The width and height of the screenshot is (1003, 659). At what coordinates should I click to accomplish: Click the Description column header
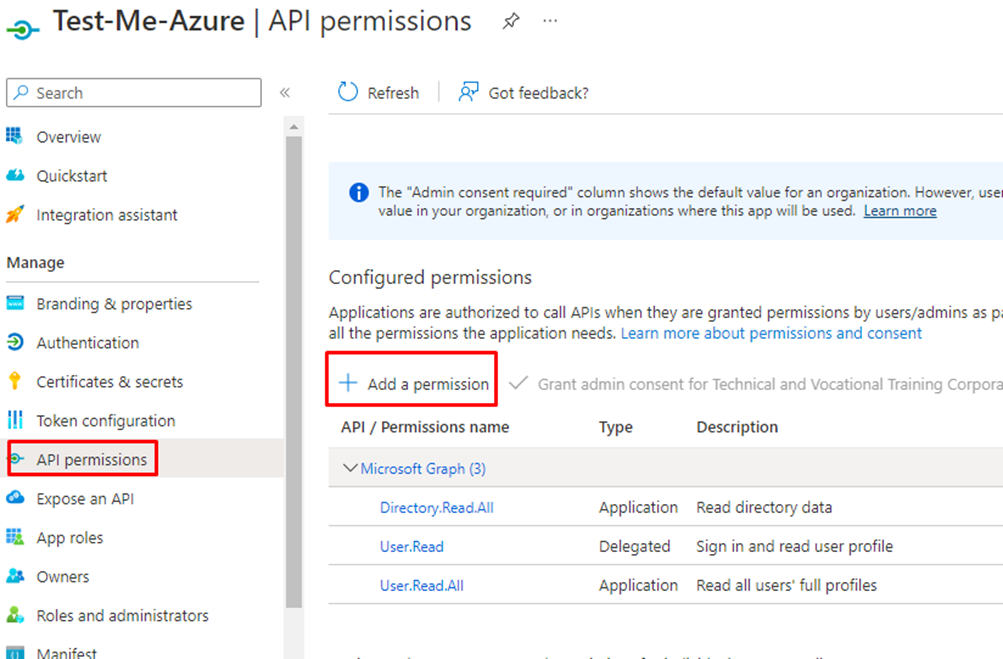point(737,427)
